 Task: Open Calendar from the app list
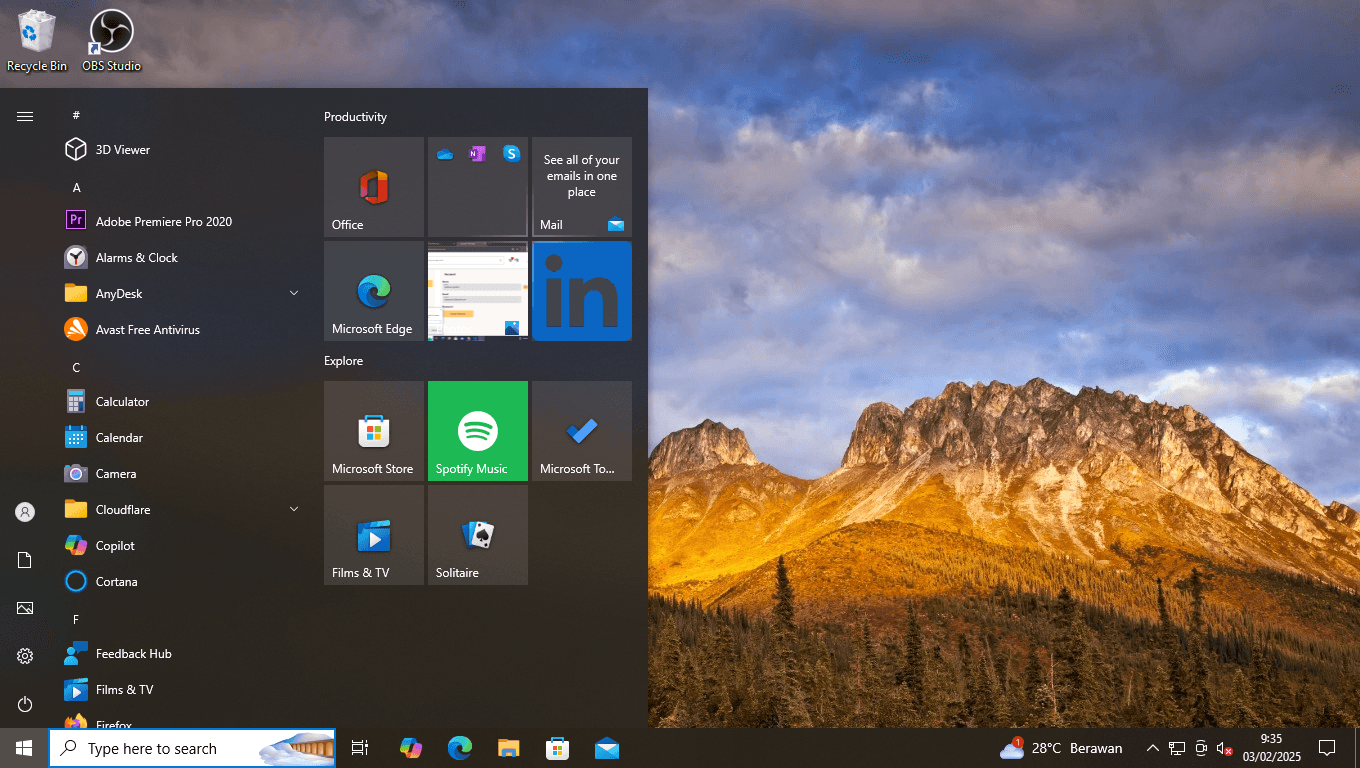point(180,438)
